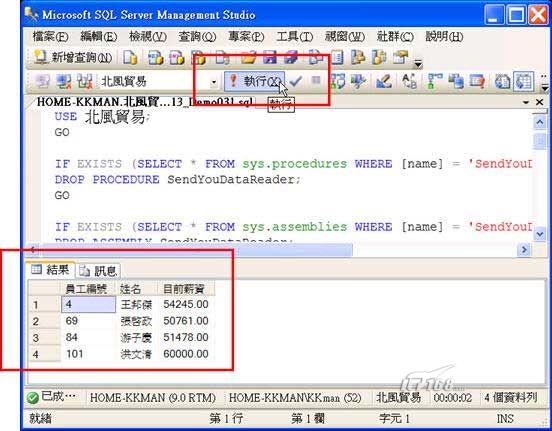Click the 新增查詢 New Query button

click(73, 58)
